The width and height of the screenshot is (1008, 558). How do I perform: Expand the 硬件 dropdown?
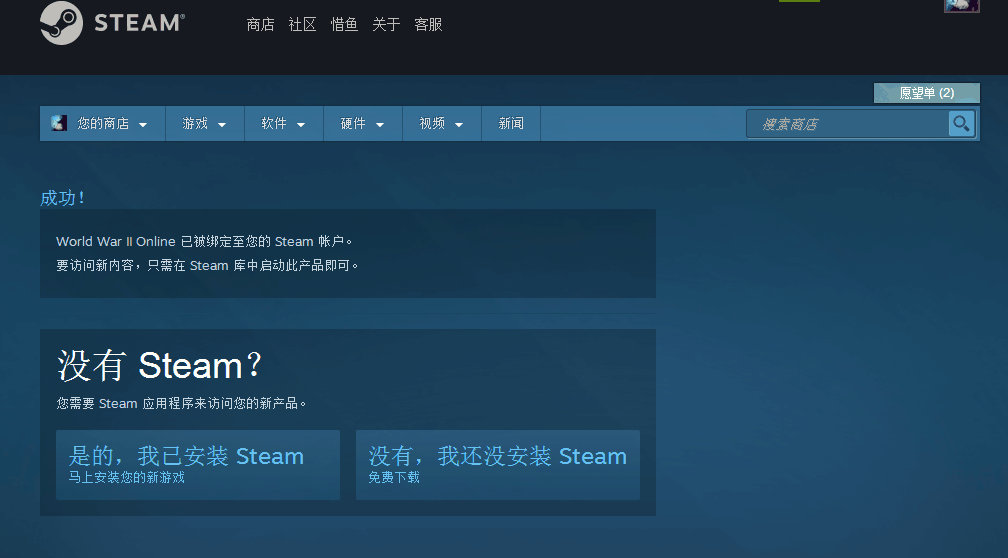tap(363, 123)
